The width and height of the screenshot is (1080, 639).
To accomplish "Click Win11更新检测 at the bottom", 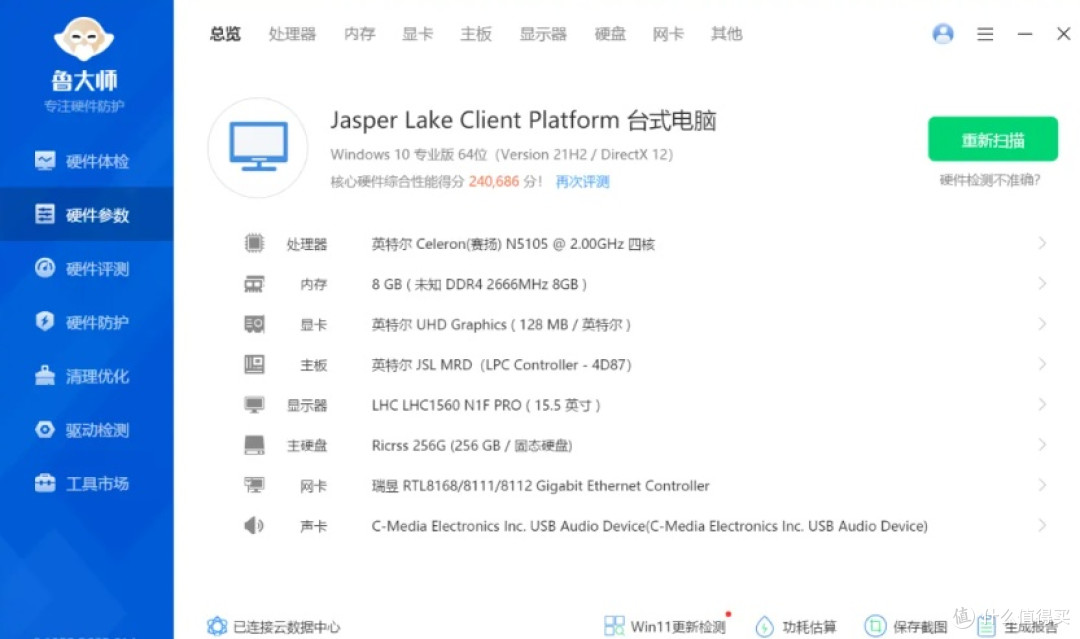I will click(665, 627).
